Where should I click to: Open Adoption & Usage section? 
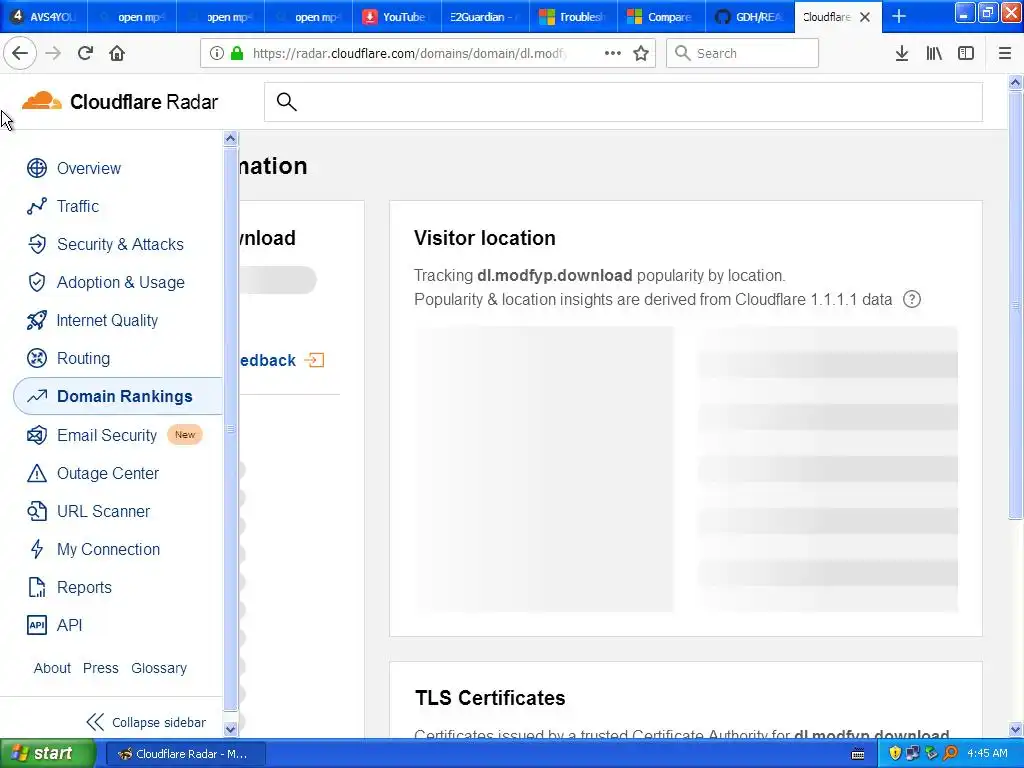[x=121, y=282]
